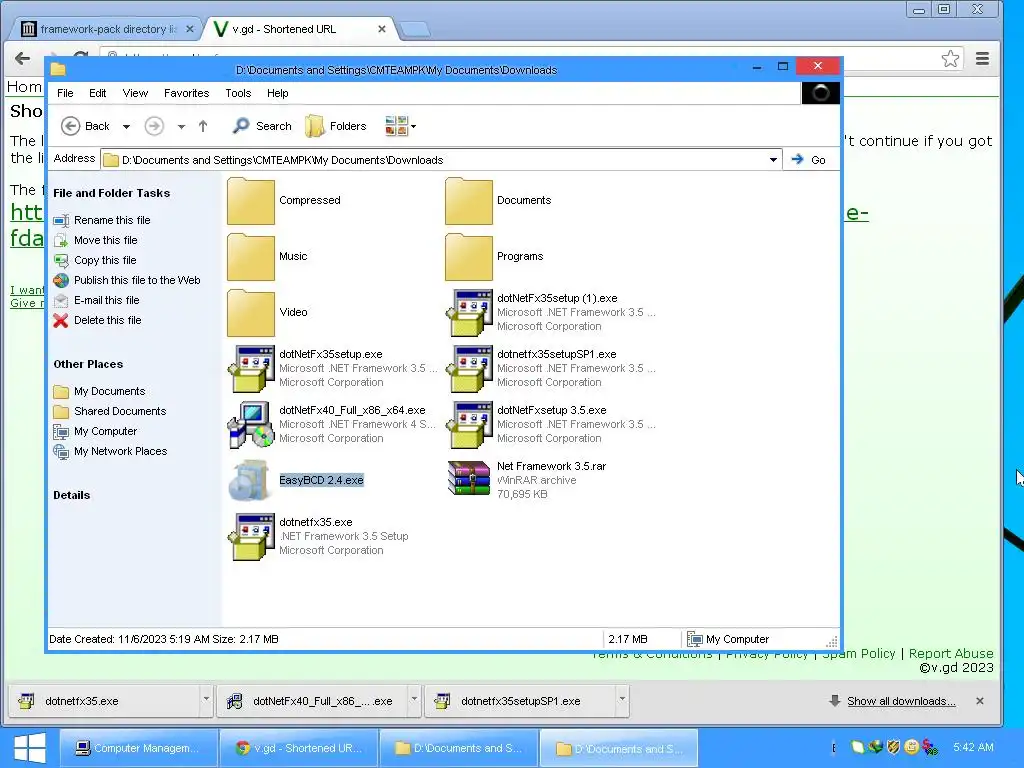Switch to framework-pack directory browser tab

107,29
